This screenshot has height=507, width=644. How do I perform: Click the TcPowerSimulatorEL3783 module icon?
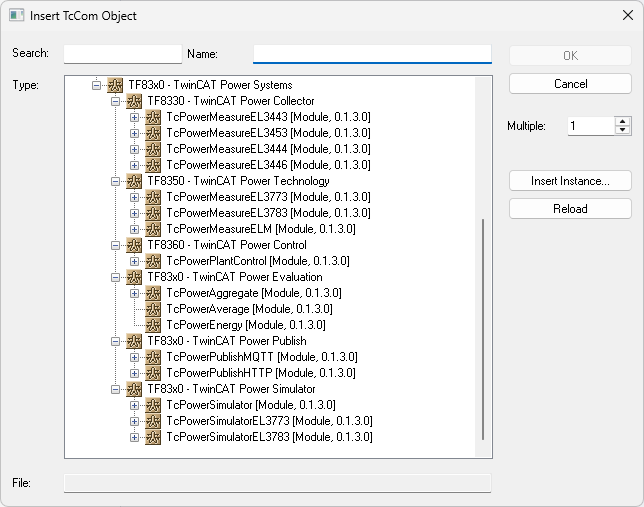click(x=153, y=438)
